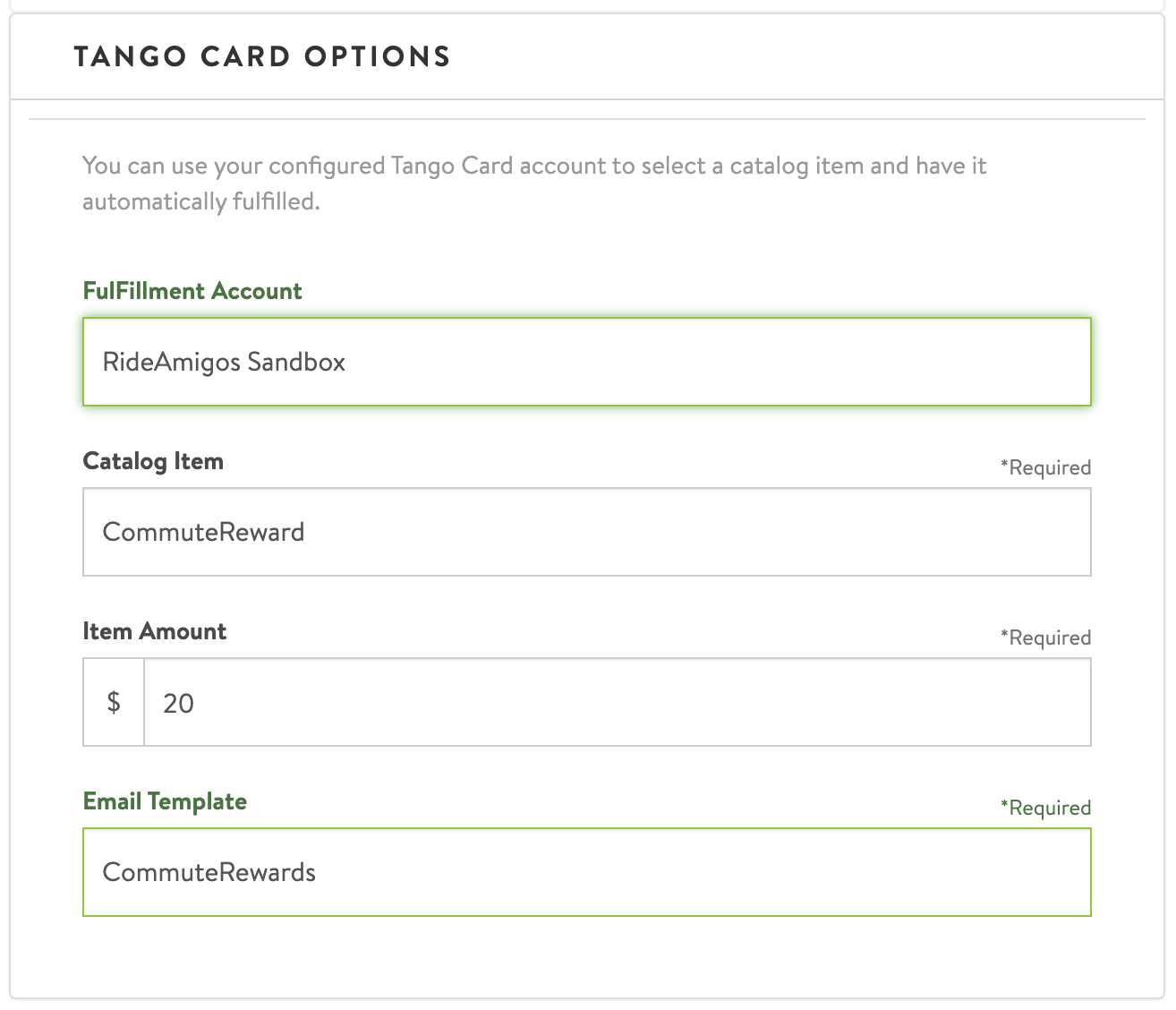The width and height of the screenshot is (1176, 1010).
Task: Open the Fulfillment Account dropdown
Action: point(586,362)
